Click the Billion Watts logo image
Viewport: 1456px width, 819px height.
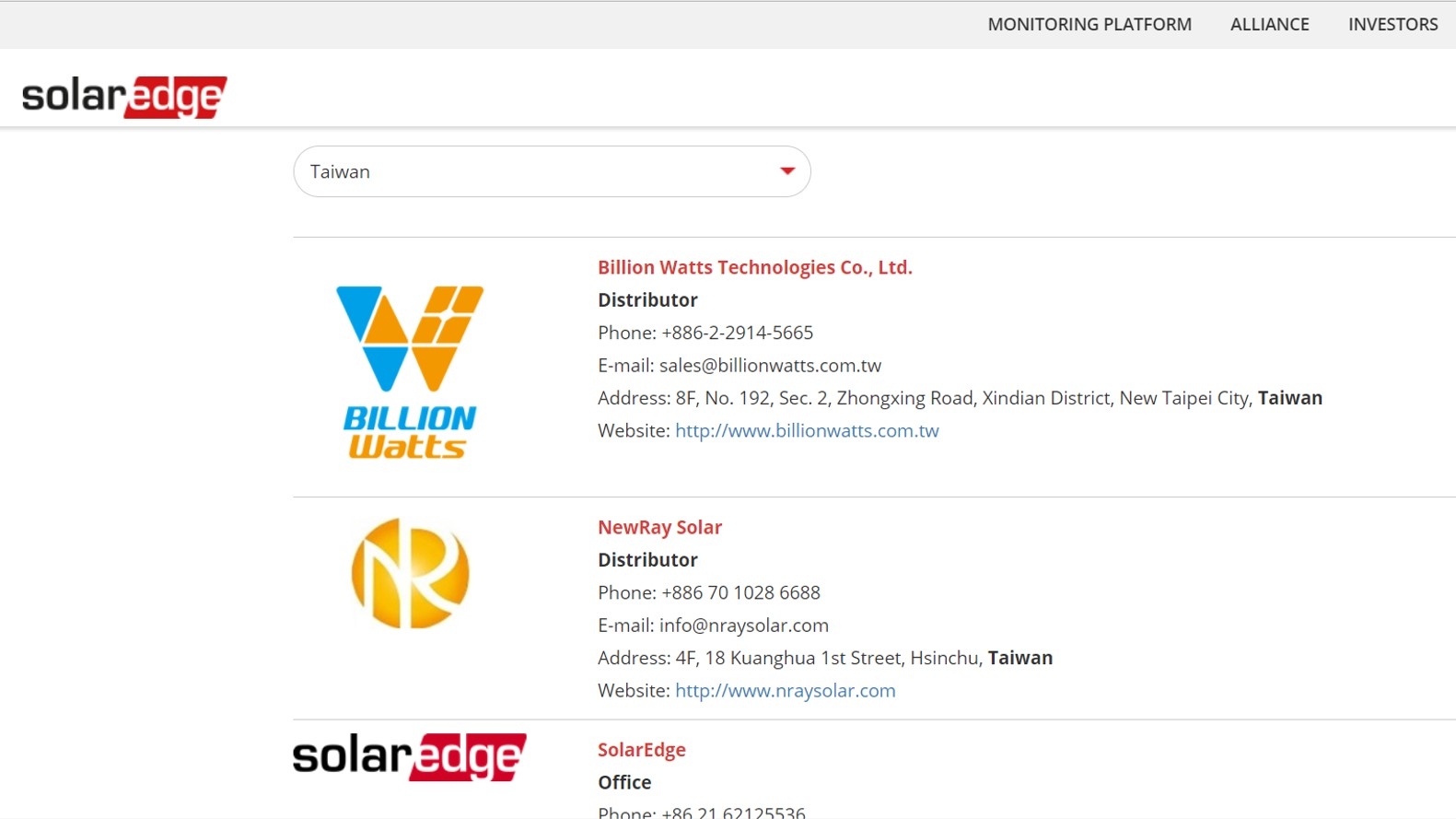pyautogui.click(x=410, y=372)
